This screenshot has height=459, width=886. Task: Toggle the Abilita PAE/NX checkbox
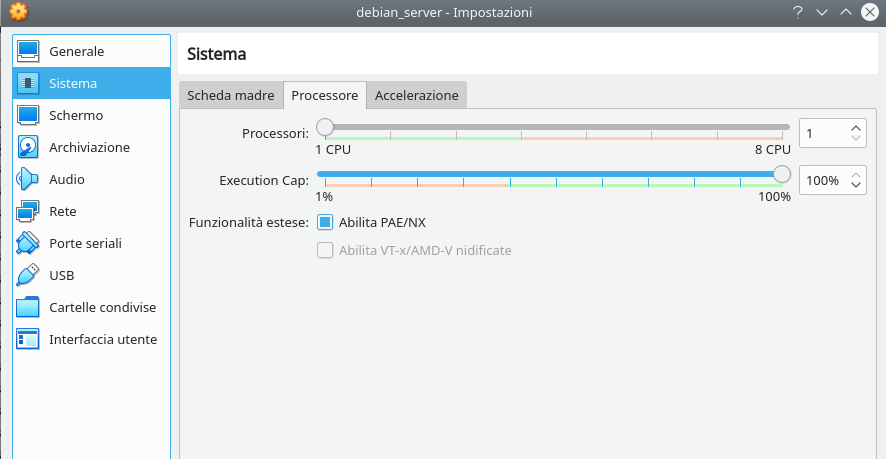click(x=325, y=222)
